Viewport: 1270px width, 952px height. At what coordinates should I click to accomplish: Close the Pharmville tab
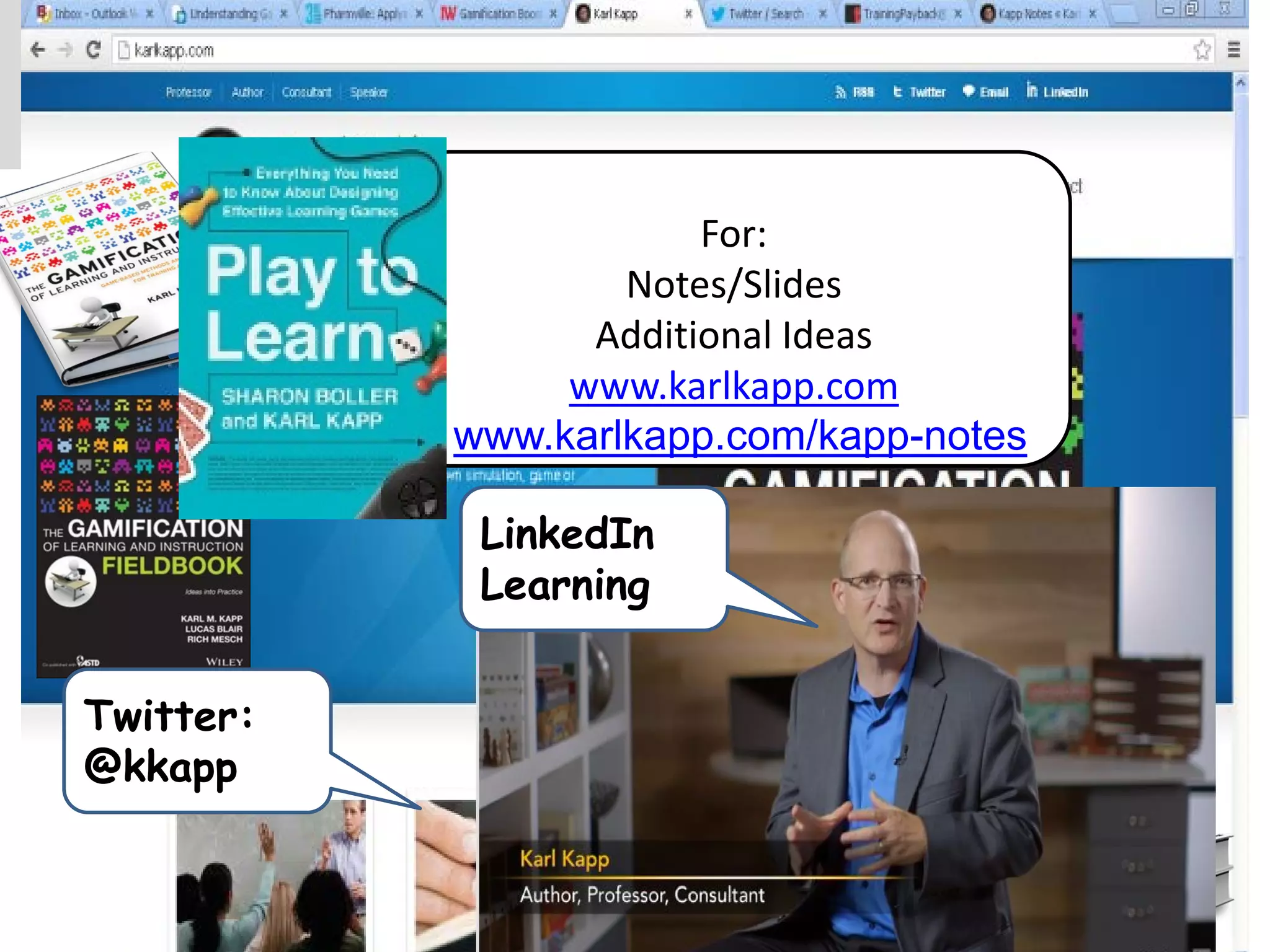[x=419, y=14]
